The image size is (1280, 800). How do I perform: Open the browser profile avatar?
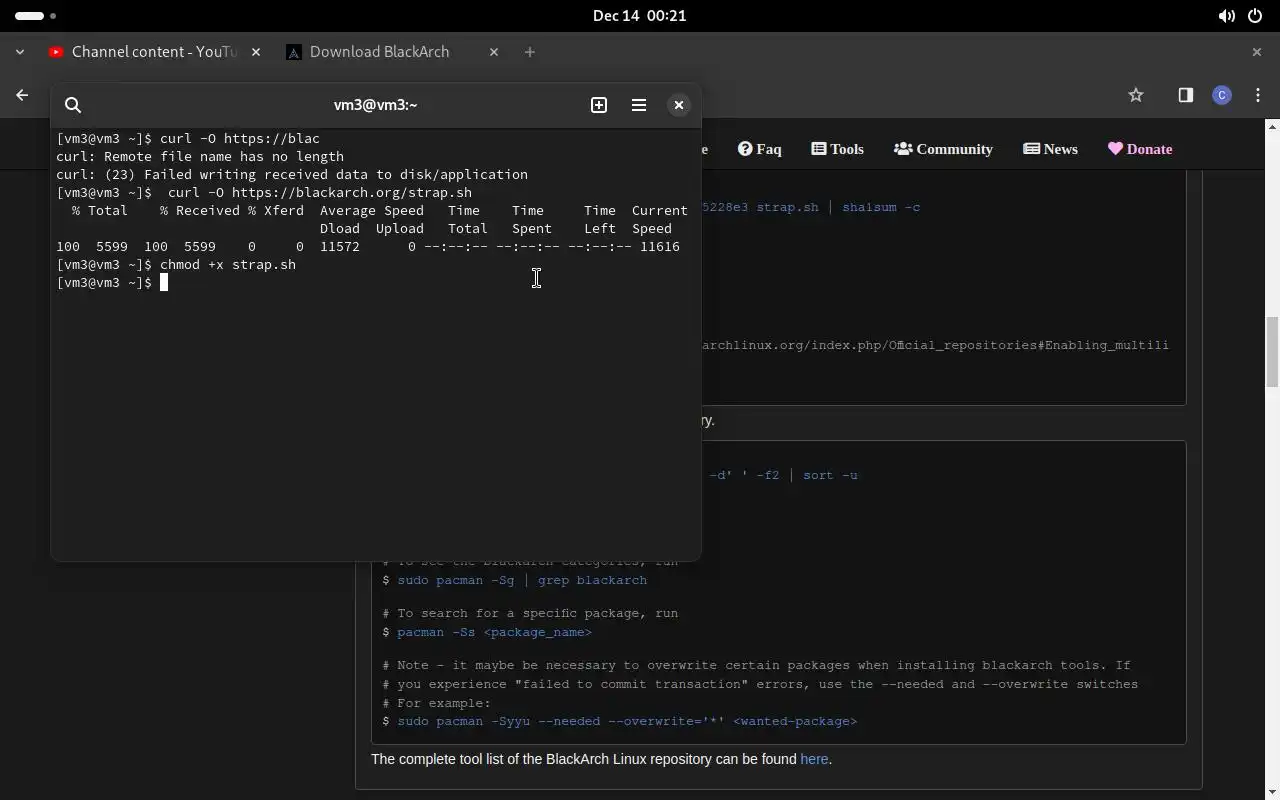[1221, 95]
